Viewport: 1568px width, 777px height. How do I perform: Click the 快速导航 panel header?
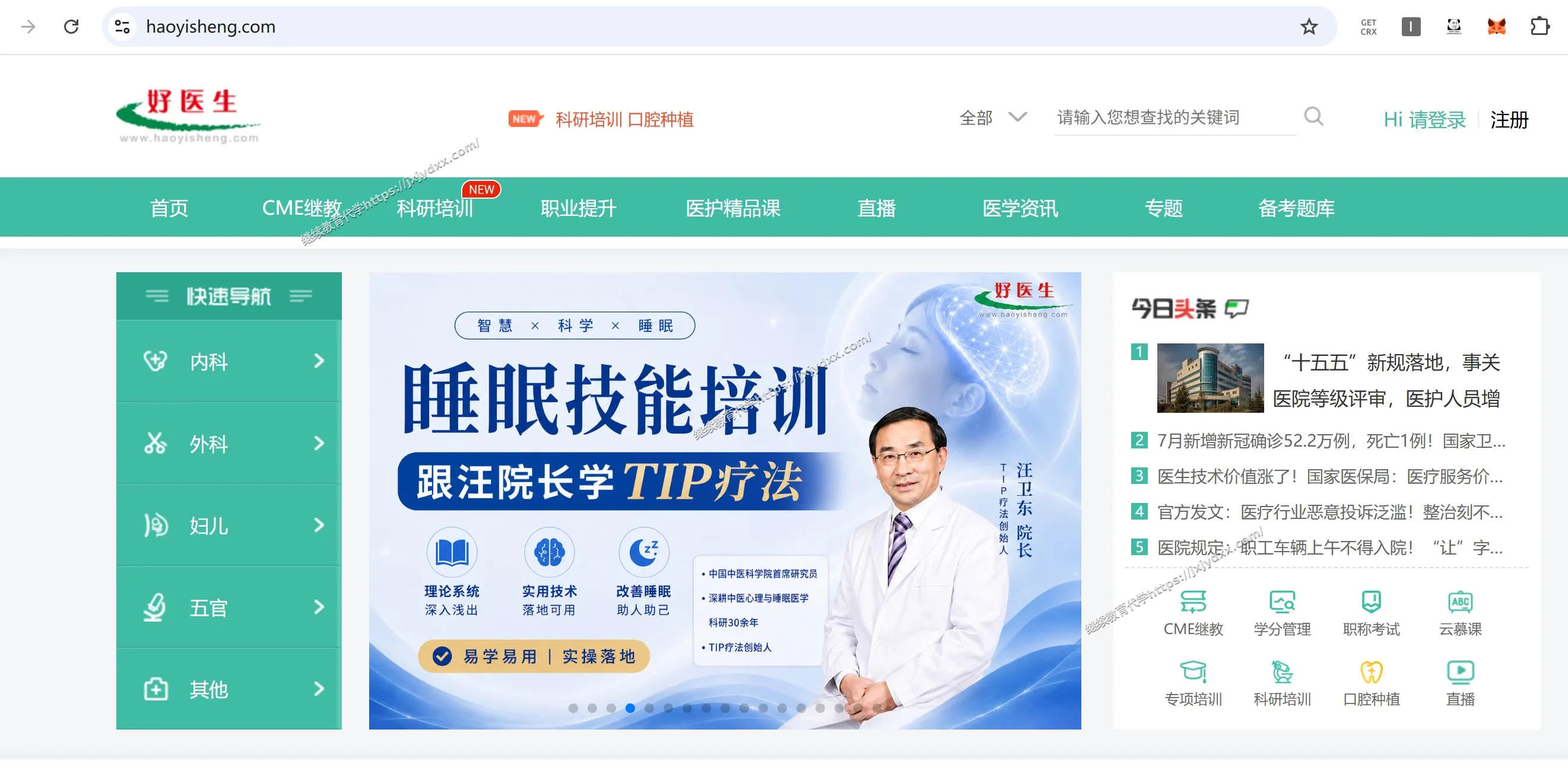click(x=228, y=297)
